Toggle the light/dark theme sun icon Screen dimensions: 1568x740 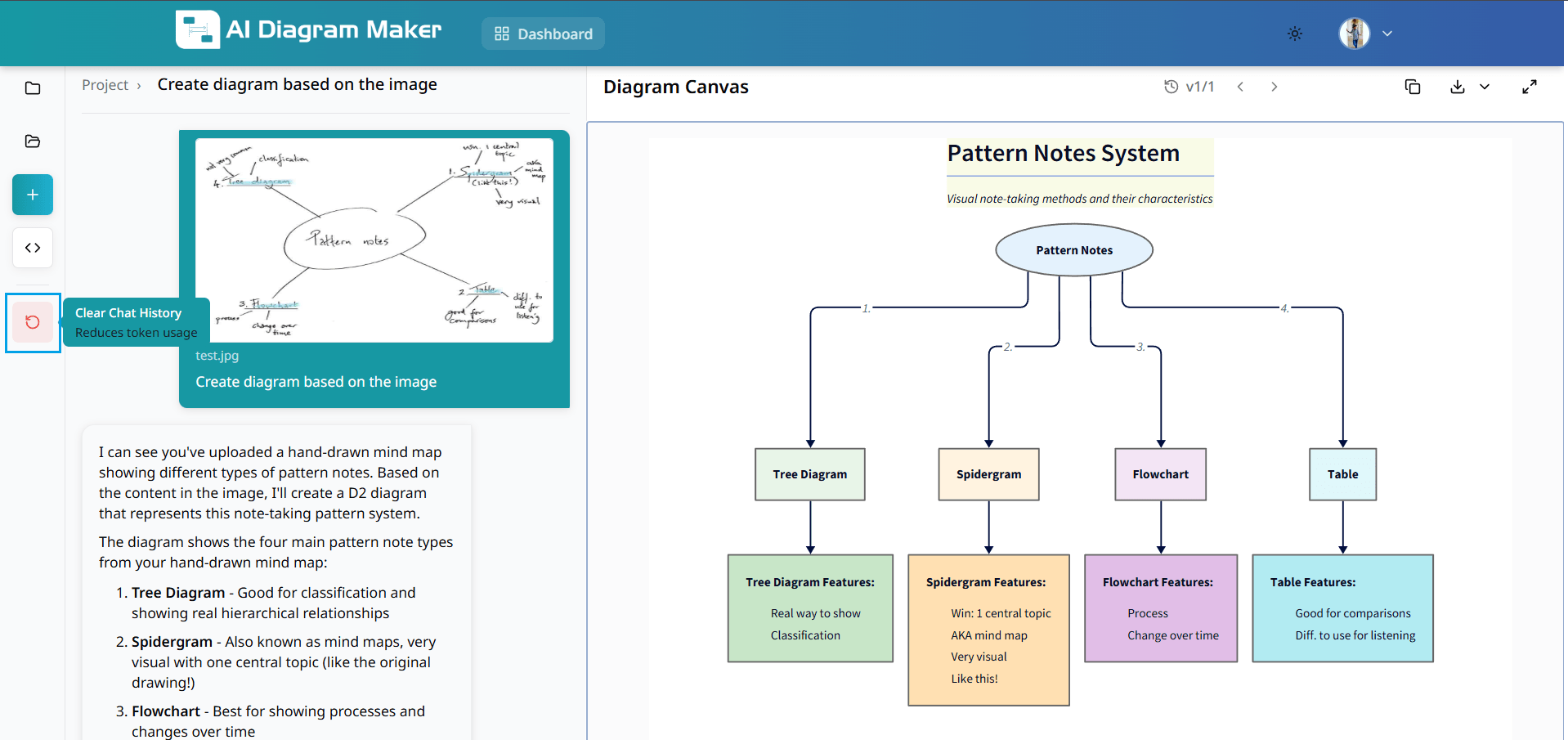[1294, 34]
